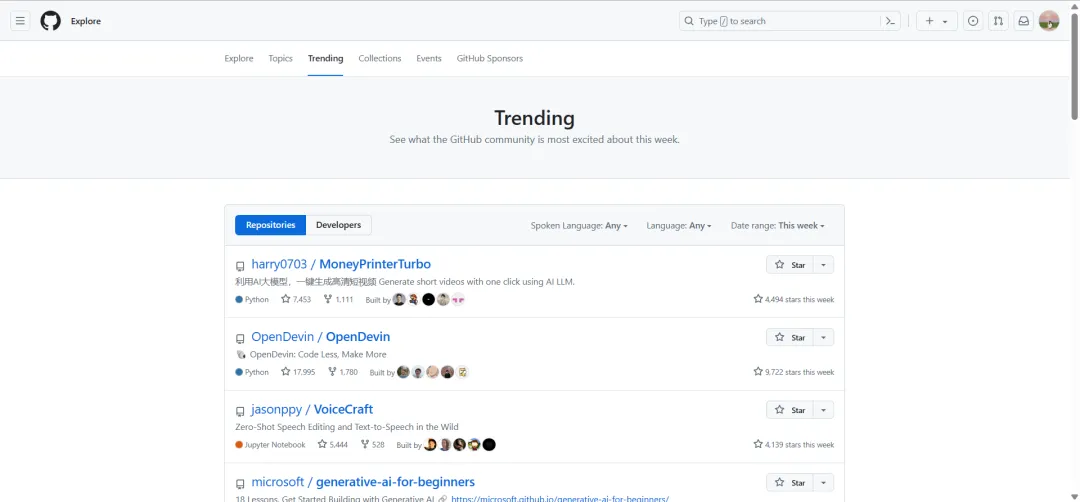Open the user profile avatar
The height and width of the screenshot is (502, 1080).
pos(1049,21)
